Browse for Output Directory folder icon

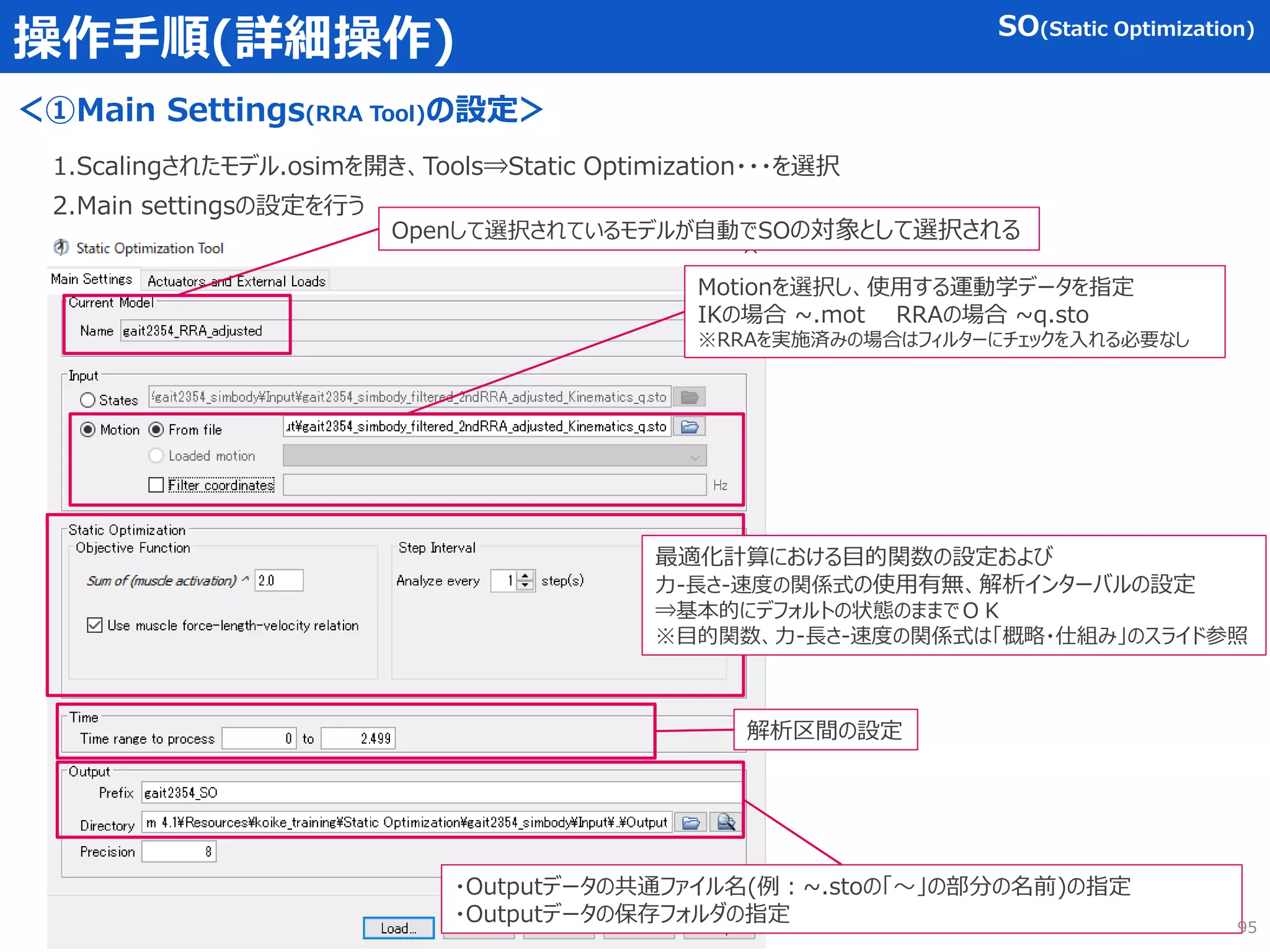tap(691, 822)
